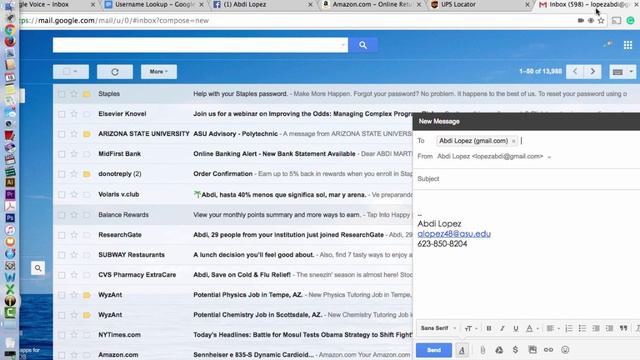Change the From address dropdown

pos(549,157)
